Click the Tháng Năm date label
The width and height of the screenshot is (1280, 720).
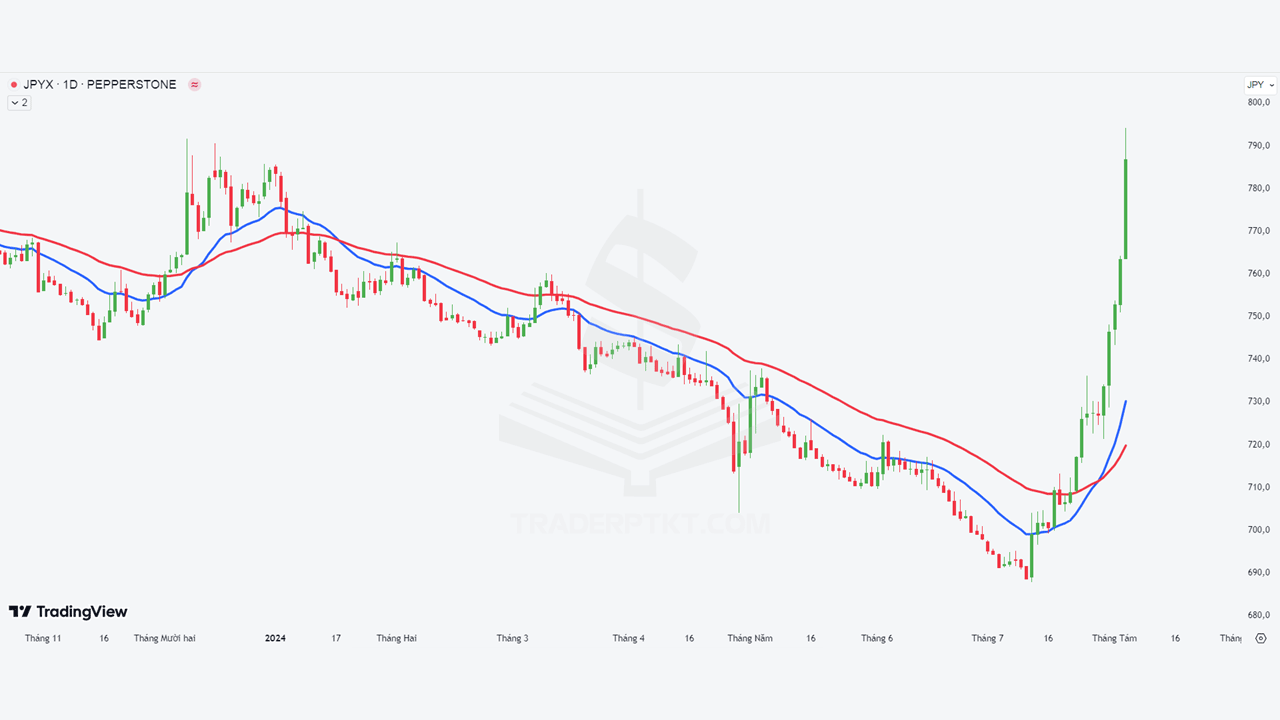click(750, 638)
